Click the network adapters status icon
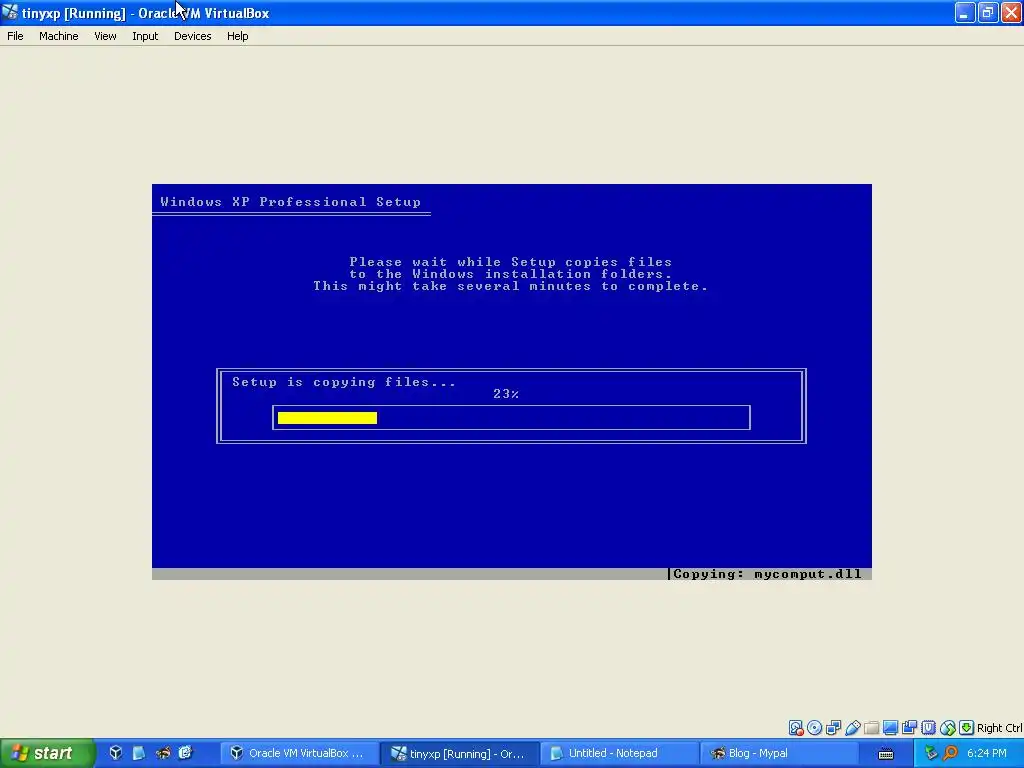 [x=833, y=728]
